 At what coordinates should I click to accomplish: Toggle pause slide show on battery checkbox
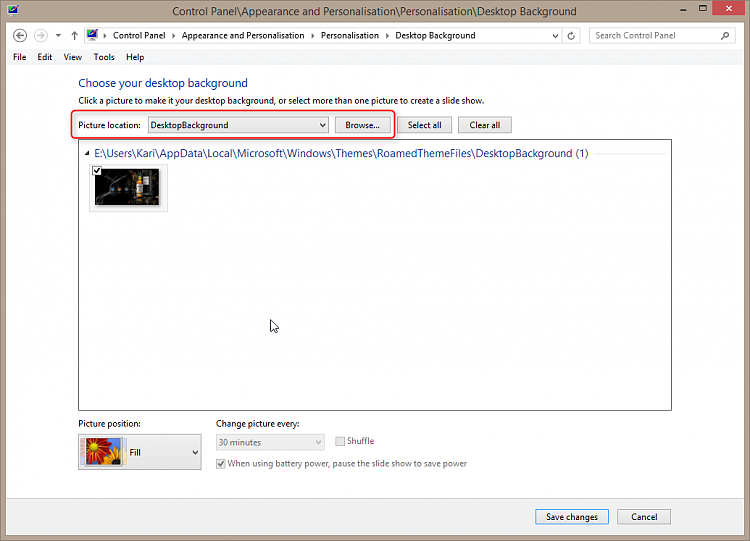[221, 464]
